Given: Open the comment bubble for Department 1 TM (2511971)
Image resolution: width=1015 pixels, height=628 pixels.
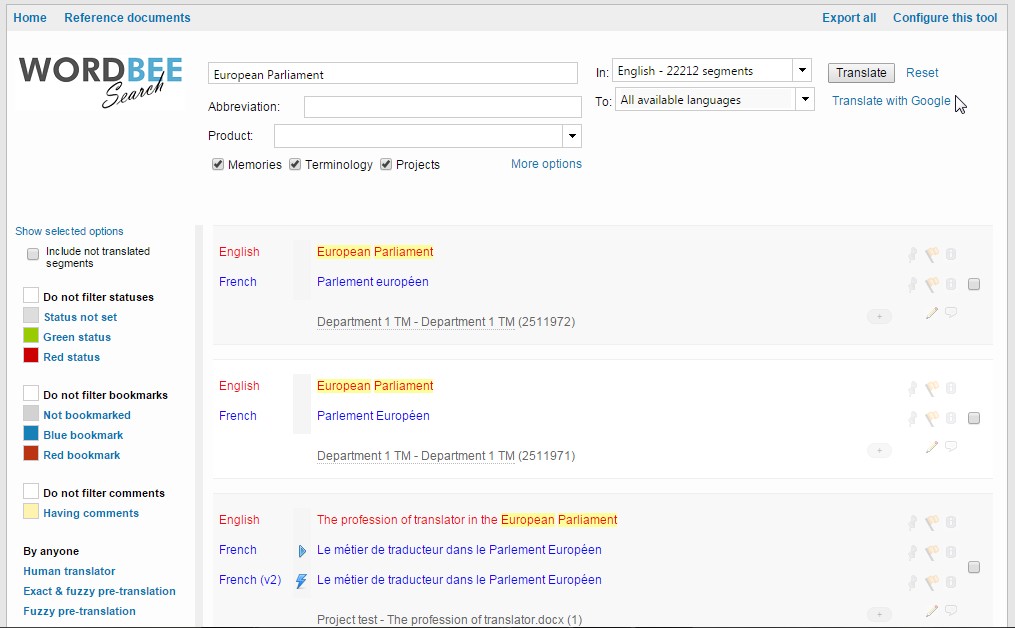Looking at the screenshot, I should pos(951,447).
